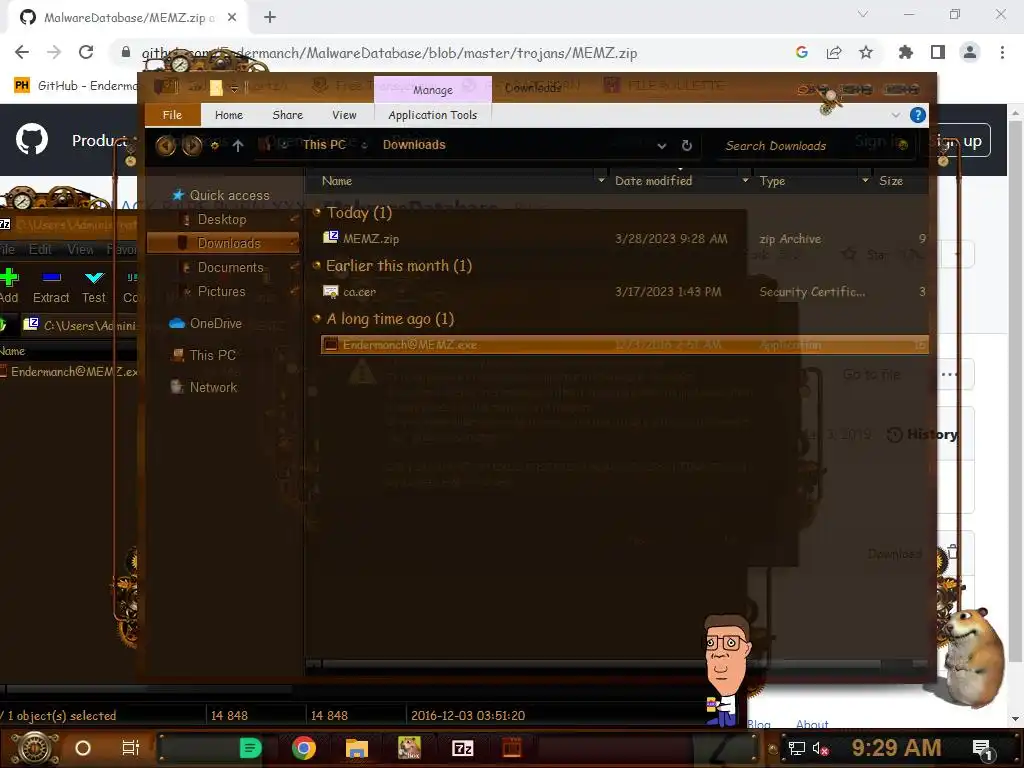Image resolution: width=1024 pixels, height=768 pixels.
Task: Click the steampunk Start button
Action: [x=35, y=748]
